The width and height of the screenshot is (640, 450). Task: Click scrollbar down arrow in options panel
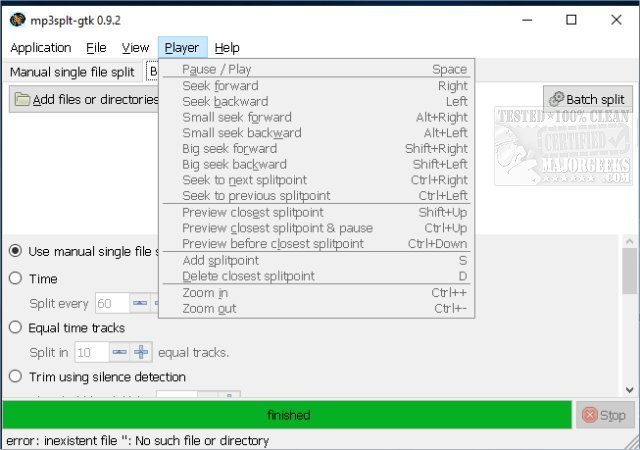click(x=629, y=390)
